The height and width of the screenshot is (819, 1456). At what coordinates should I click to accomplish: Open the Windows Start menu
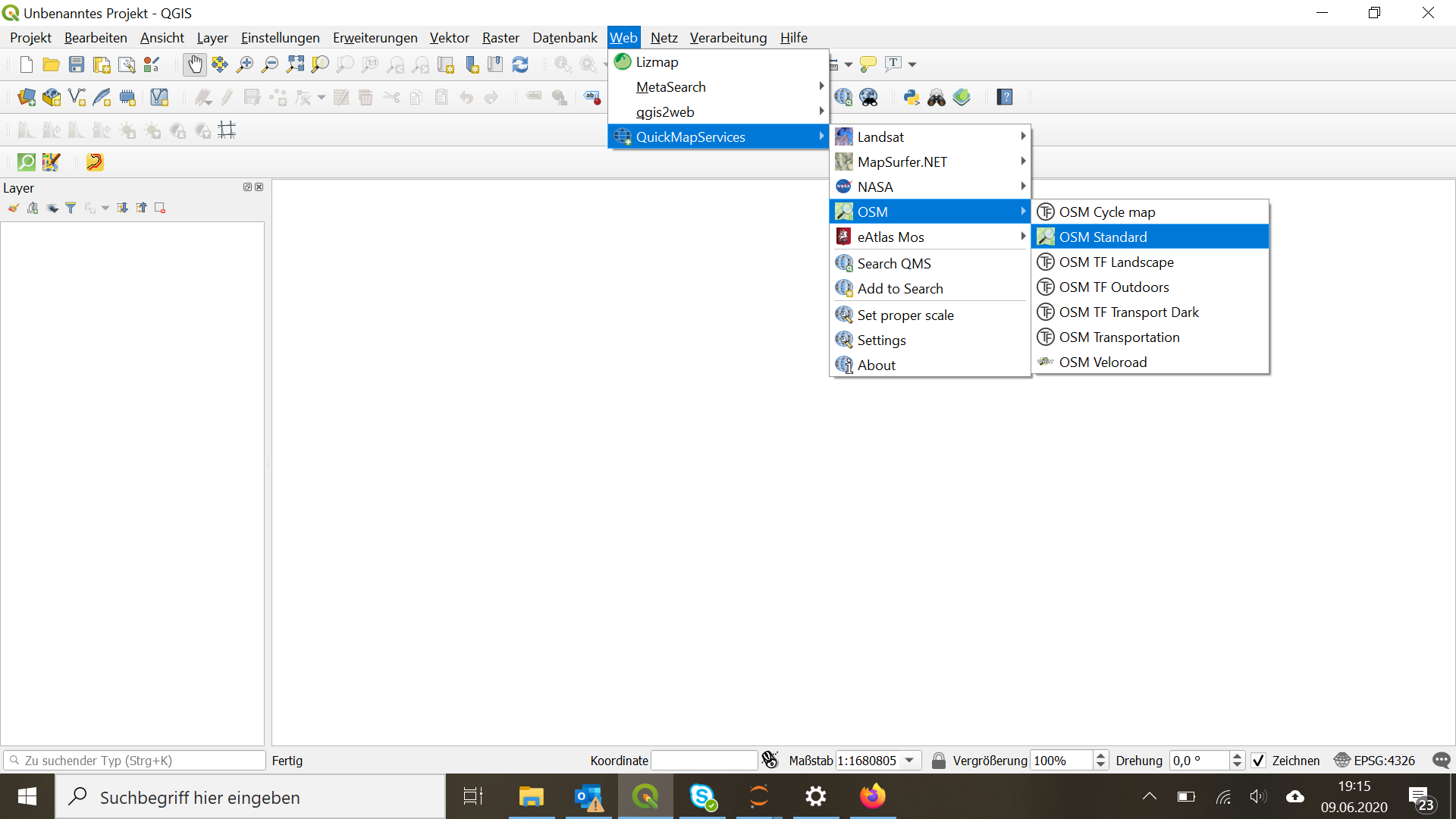(27, 797)
